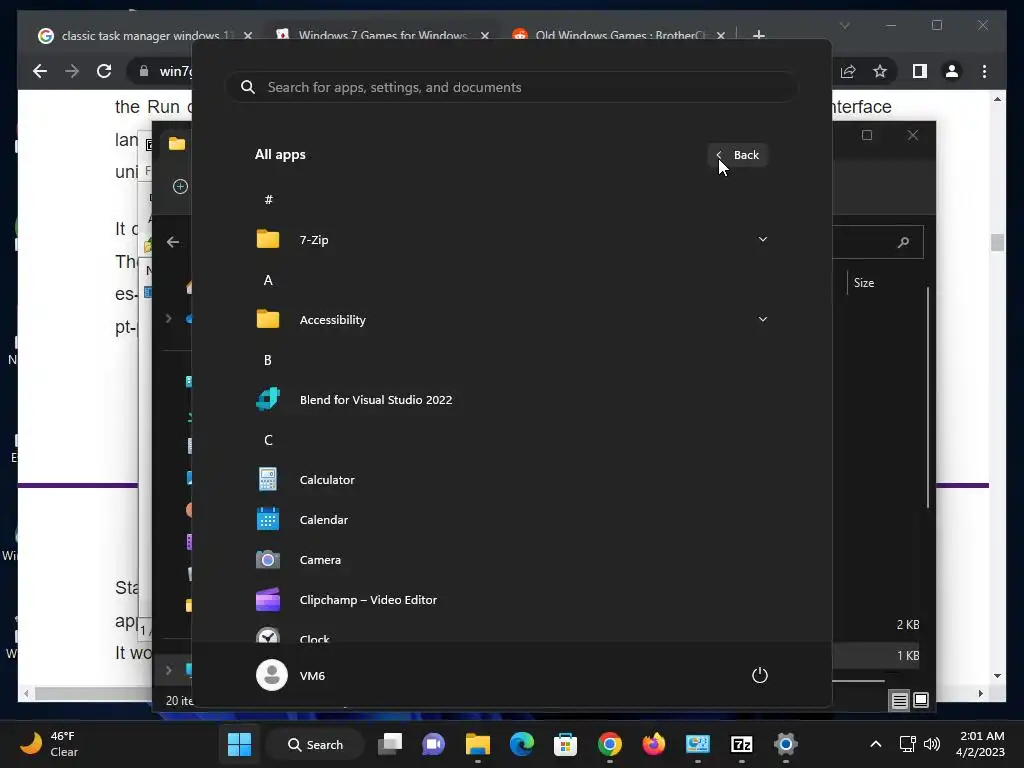Bookmark this page with star icon

click(x=880, y=71)
